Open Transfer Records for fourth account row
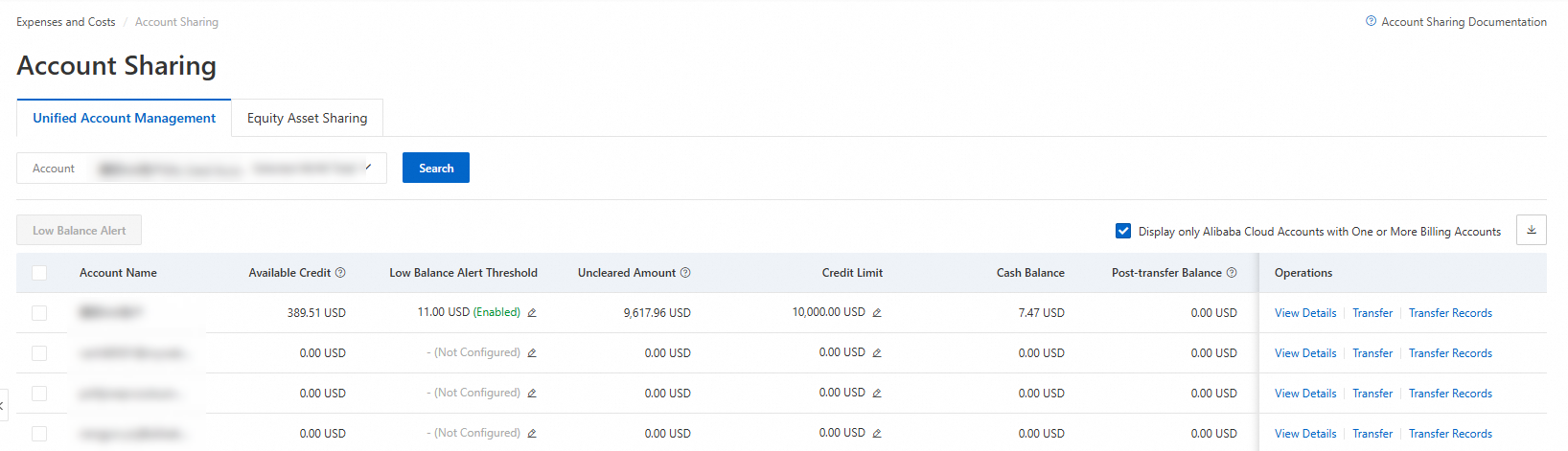Screen dimensions: 1568x451 coord(1450,434)
